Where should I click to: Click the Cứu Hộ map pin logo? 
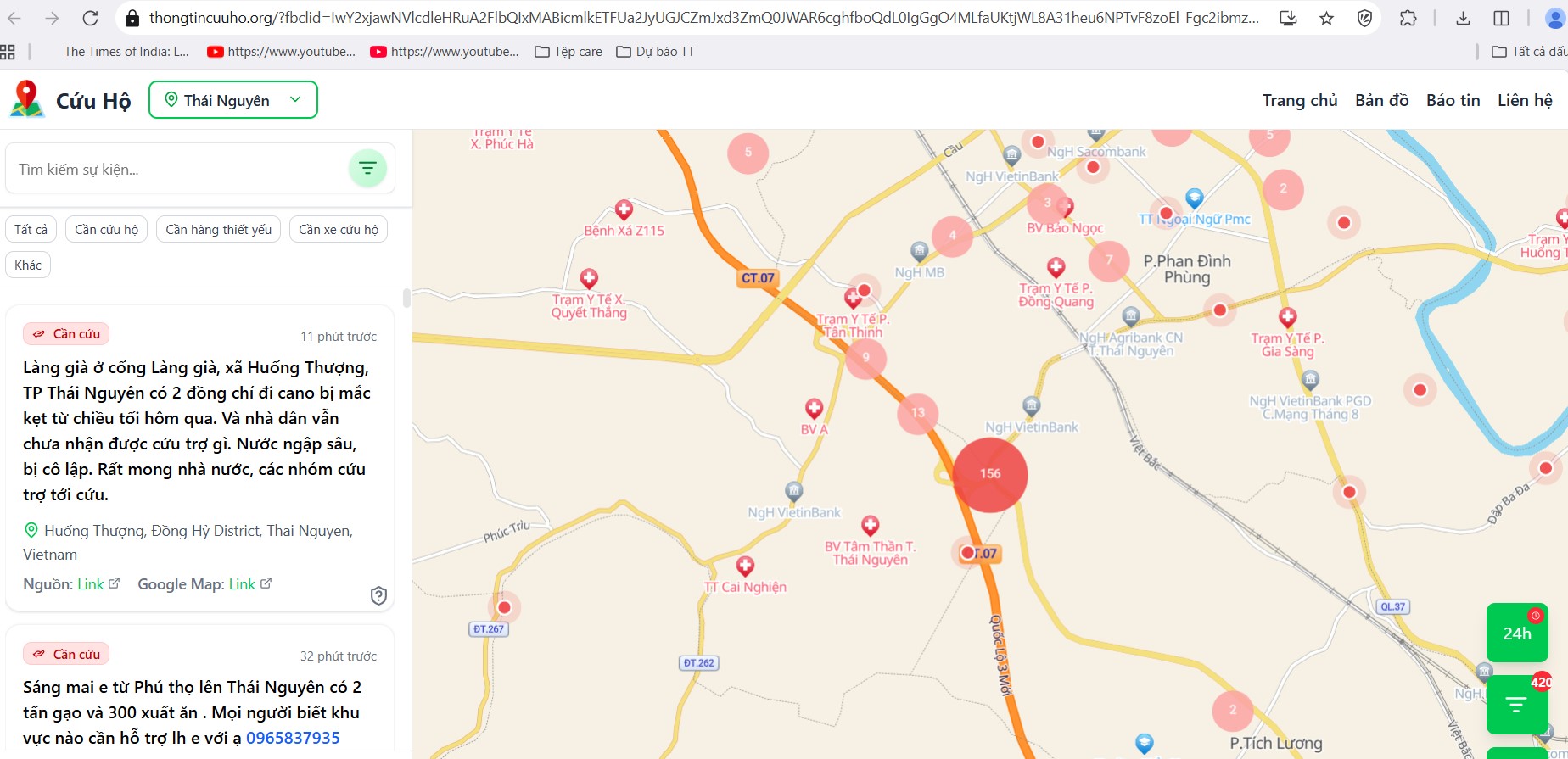(27, 99)
